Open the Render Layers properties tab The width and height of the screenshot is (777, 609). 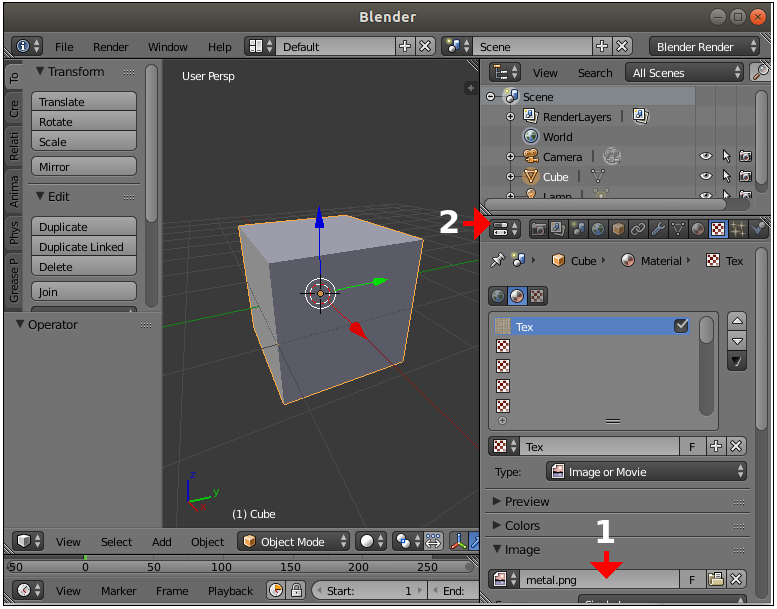pos(558,229)
